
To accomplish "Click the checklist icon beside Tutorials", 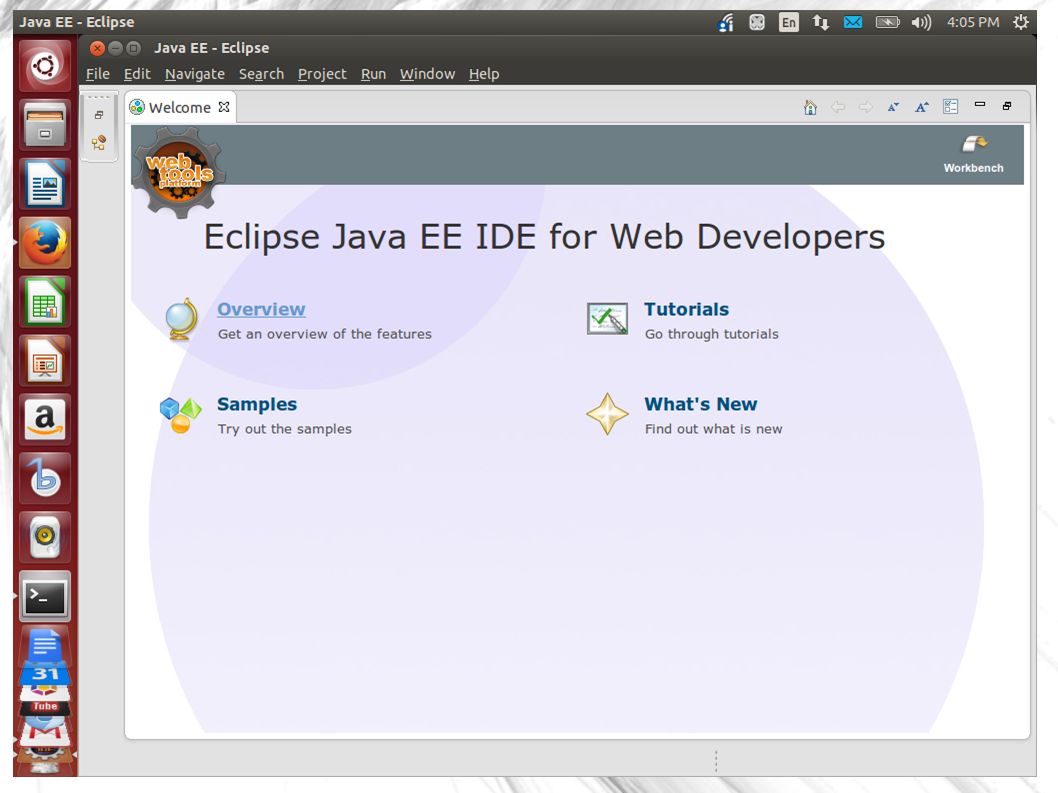I will point(607,319).
